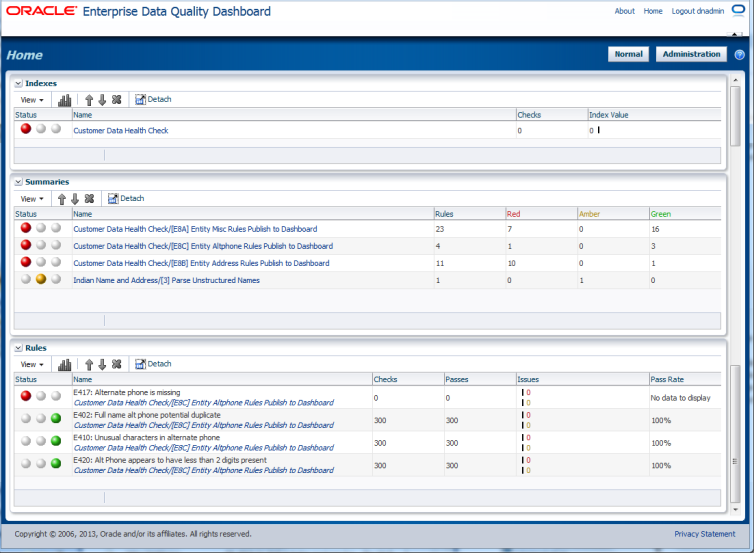Sort Summaries by Green column header
The height and width of the screenshot is (553, 754).
(x=685, y=214)
